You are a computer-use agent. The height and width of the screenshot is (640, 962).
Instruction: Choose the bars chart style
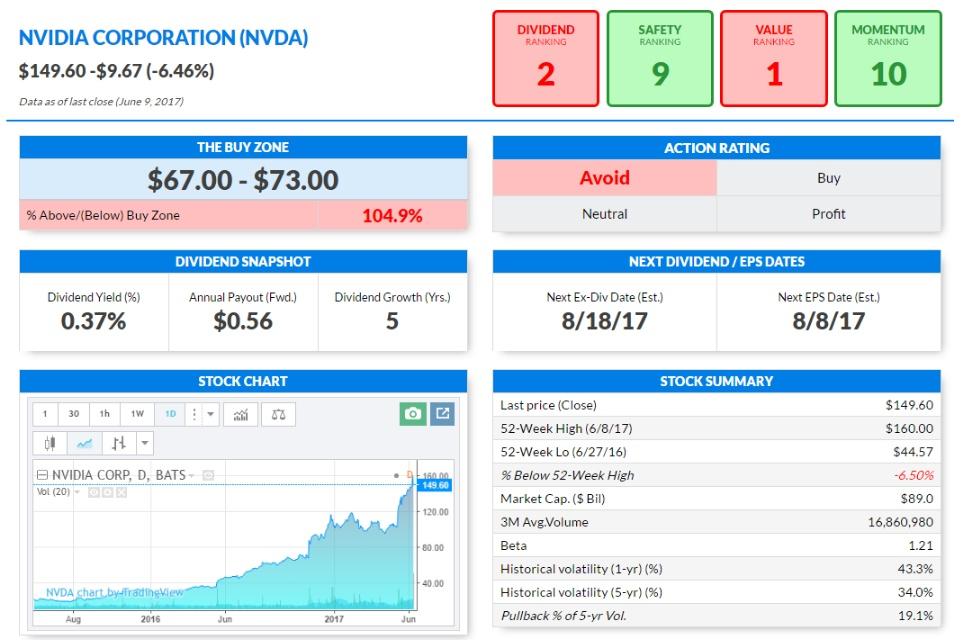pos(119,443)
